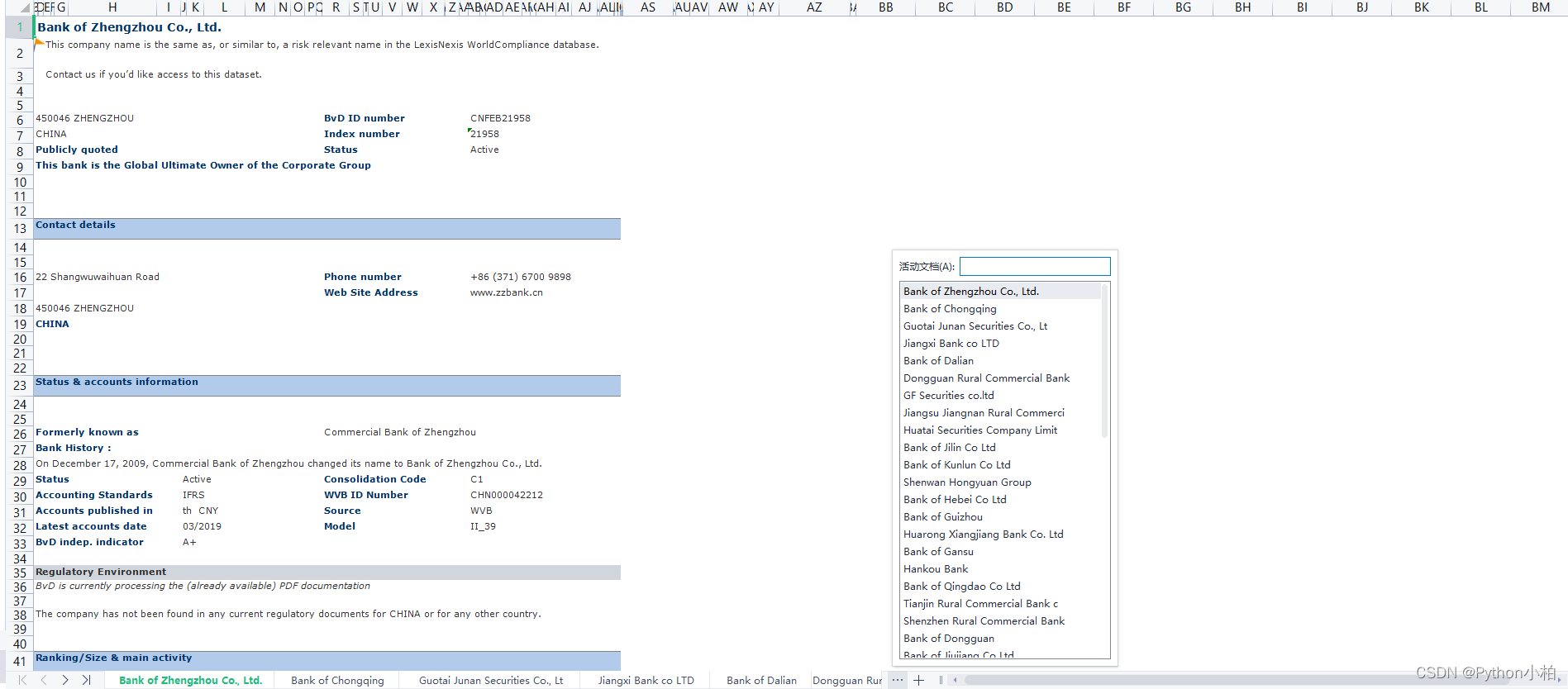Choose Bank of Dongguan list entry
Screen dimensions: 1568x689
click(x=1000, y=638)
